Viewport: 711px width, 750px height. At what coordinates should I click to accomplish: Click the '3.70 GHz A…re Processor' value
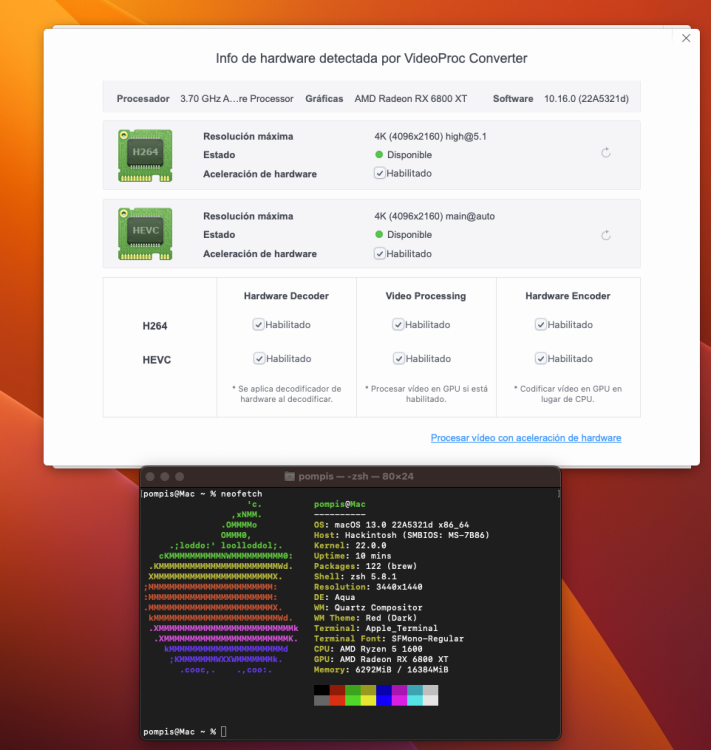click(237, 99)
